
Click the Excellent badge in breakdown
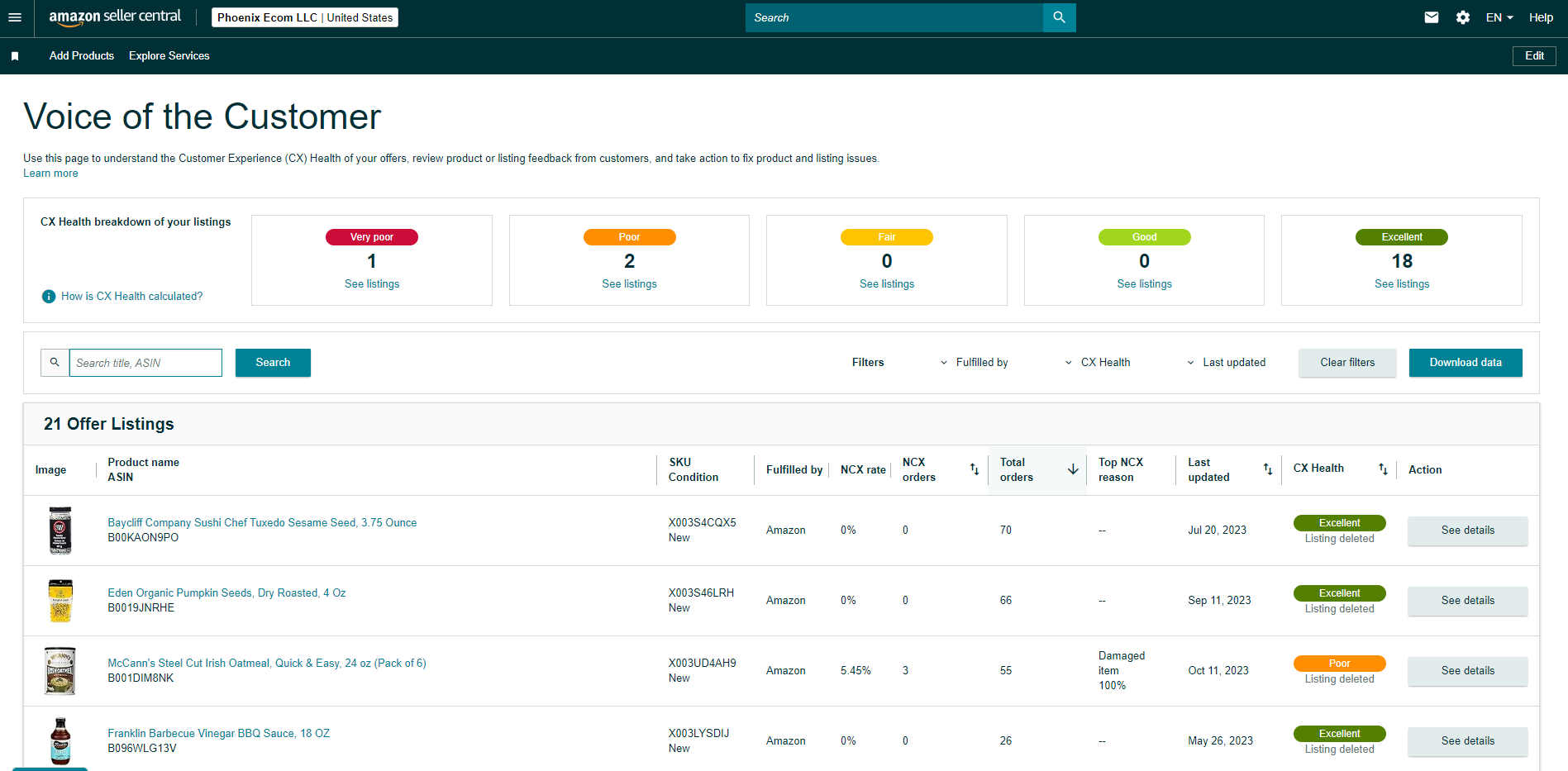pos(1402,237)
